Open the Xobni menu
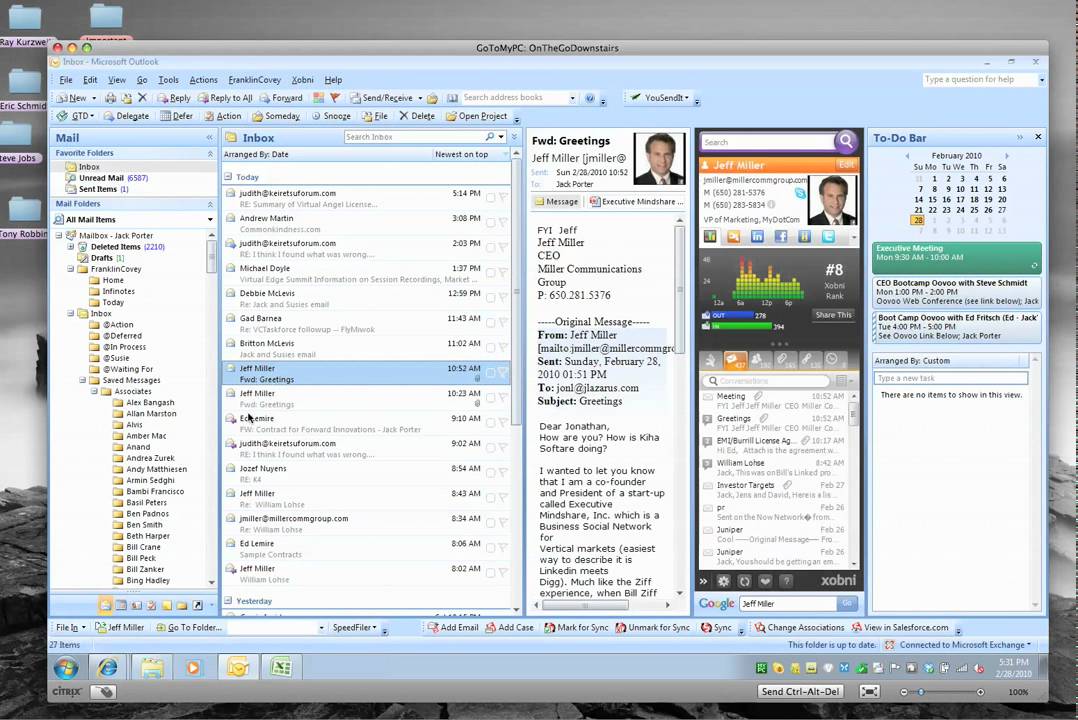1078x720 pixels. coord(302,80)
